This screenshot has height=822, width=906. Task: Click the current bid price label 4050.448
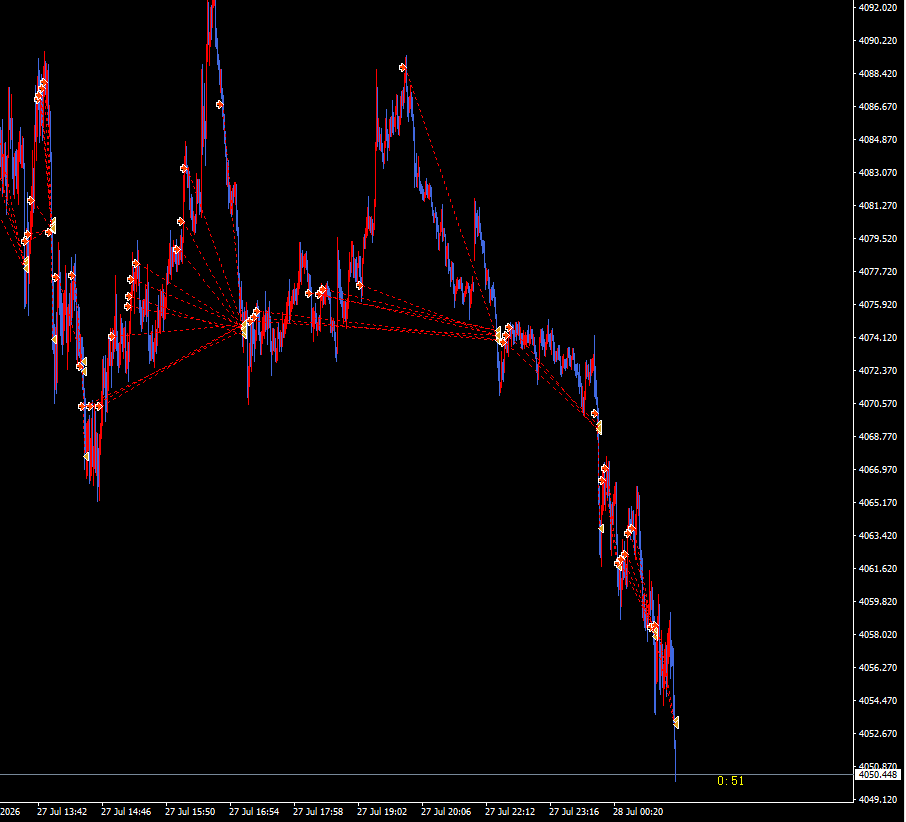click(878, 775)
